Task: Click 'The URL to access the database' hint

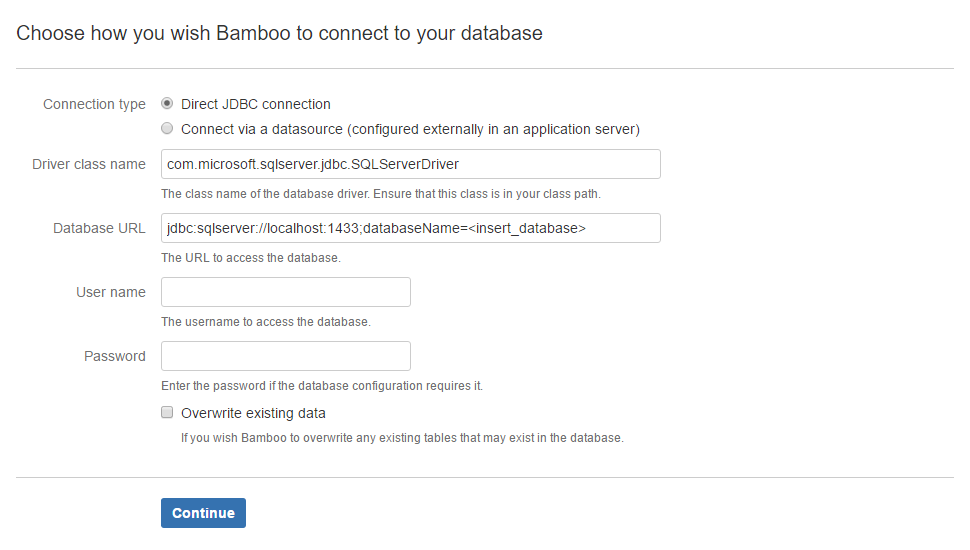Action: (251, 258)
